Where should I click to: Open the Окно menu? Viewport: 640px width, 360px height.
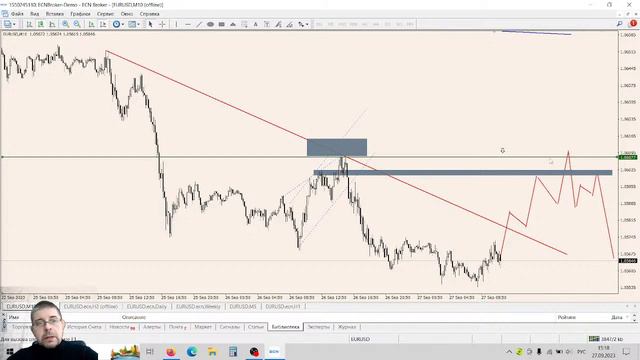(127, 14)
